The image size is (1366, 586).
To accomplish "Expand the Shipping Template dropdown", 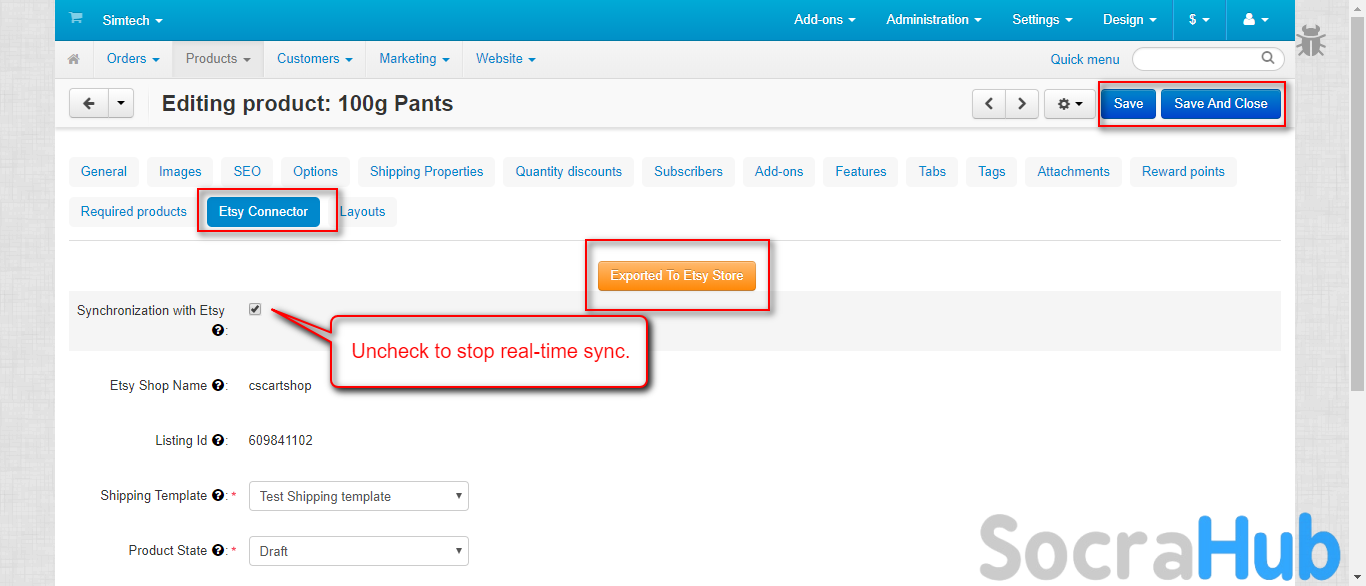I will [x=358, y=496].
